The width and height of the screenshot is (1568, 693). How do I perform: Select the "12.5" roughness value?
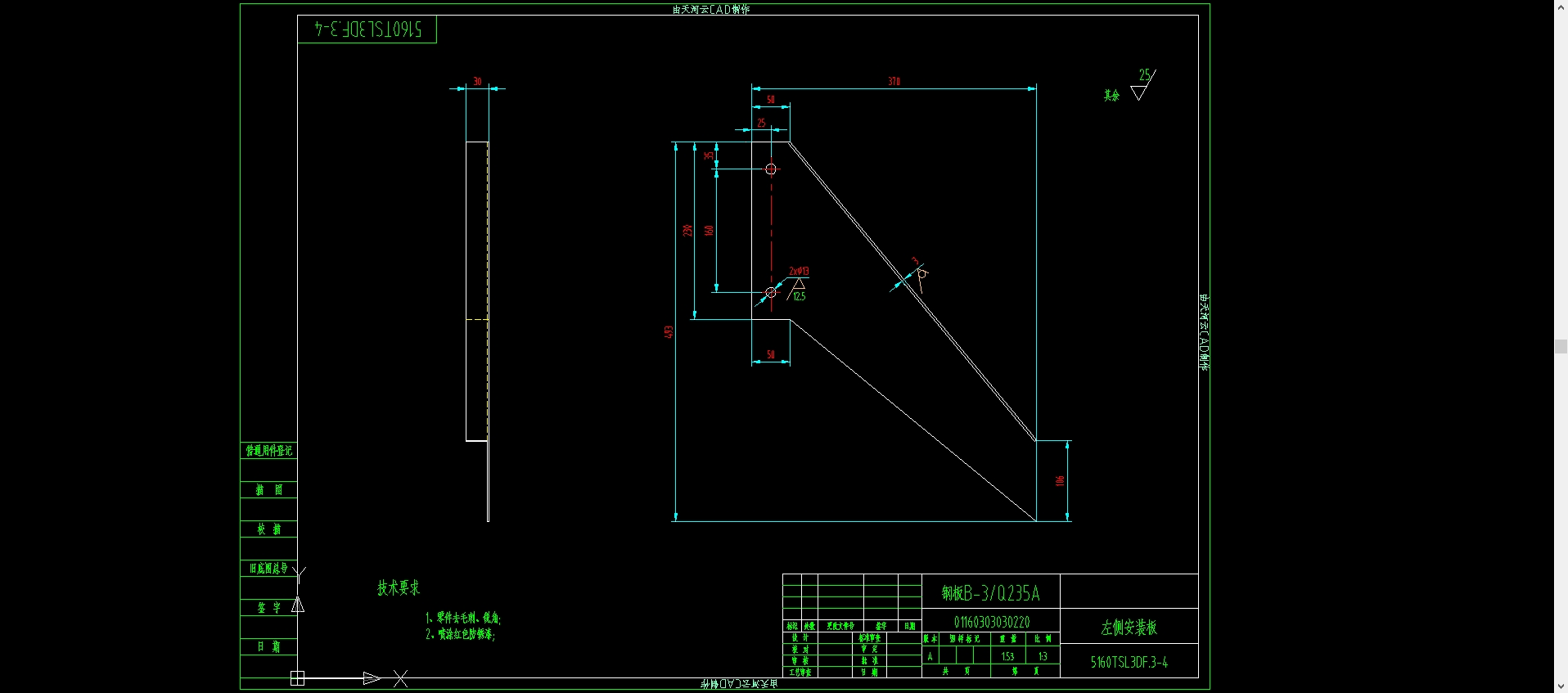click(x=799, y=296)
